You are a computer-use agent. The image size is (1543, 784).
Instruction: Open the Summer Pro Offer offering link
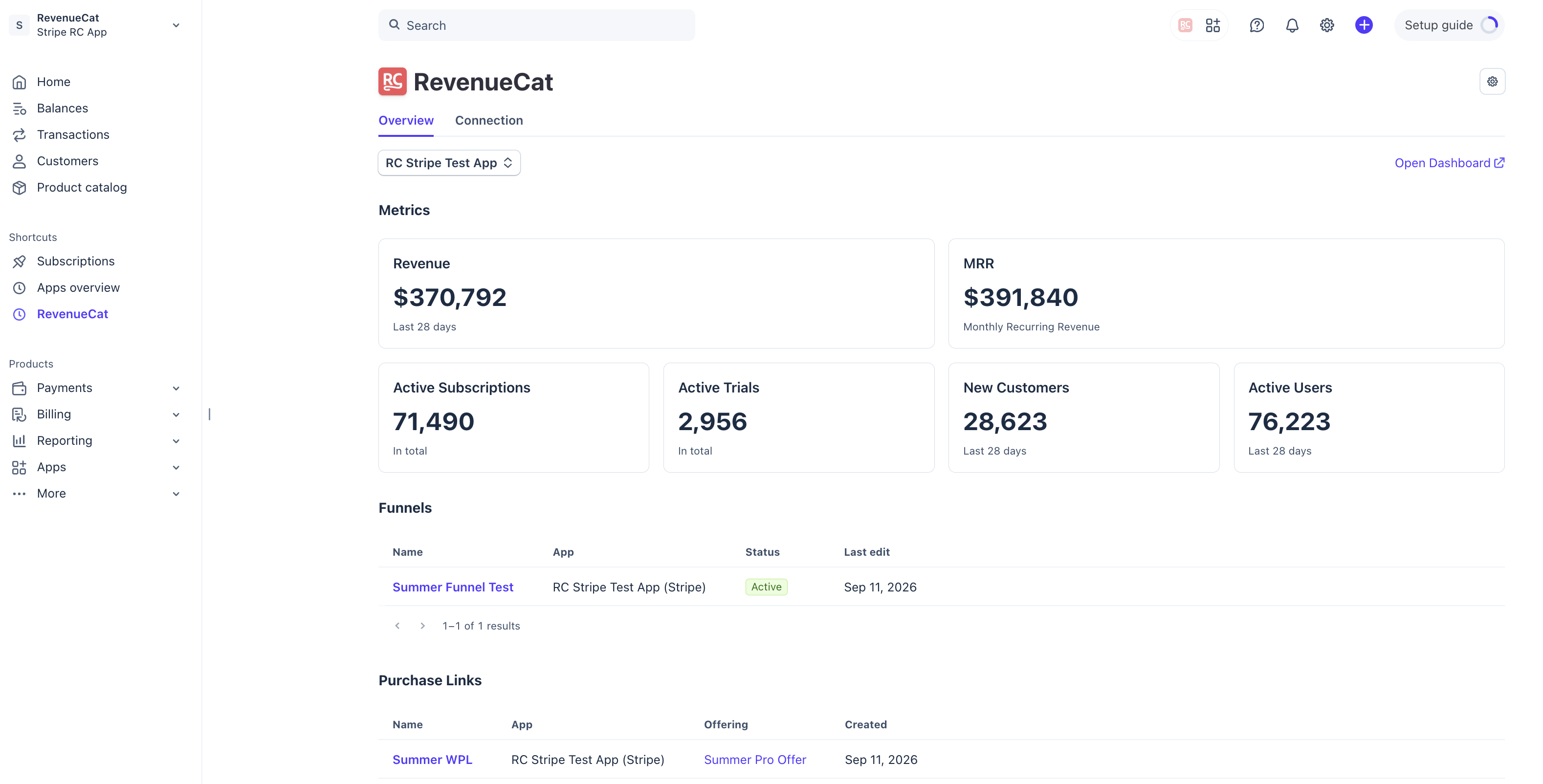[755, 760]
